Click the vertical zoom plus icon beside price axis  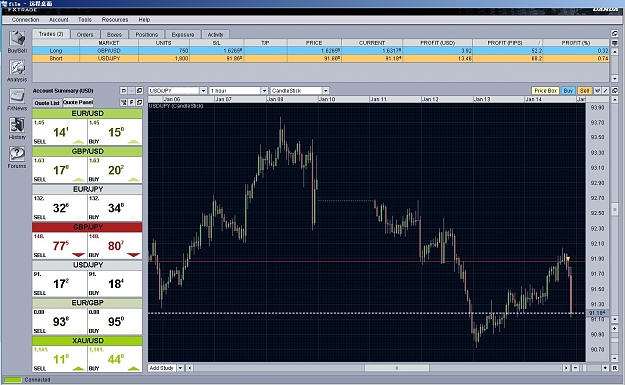coord(615,329)
